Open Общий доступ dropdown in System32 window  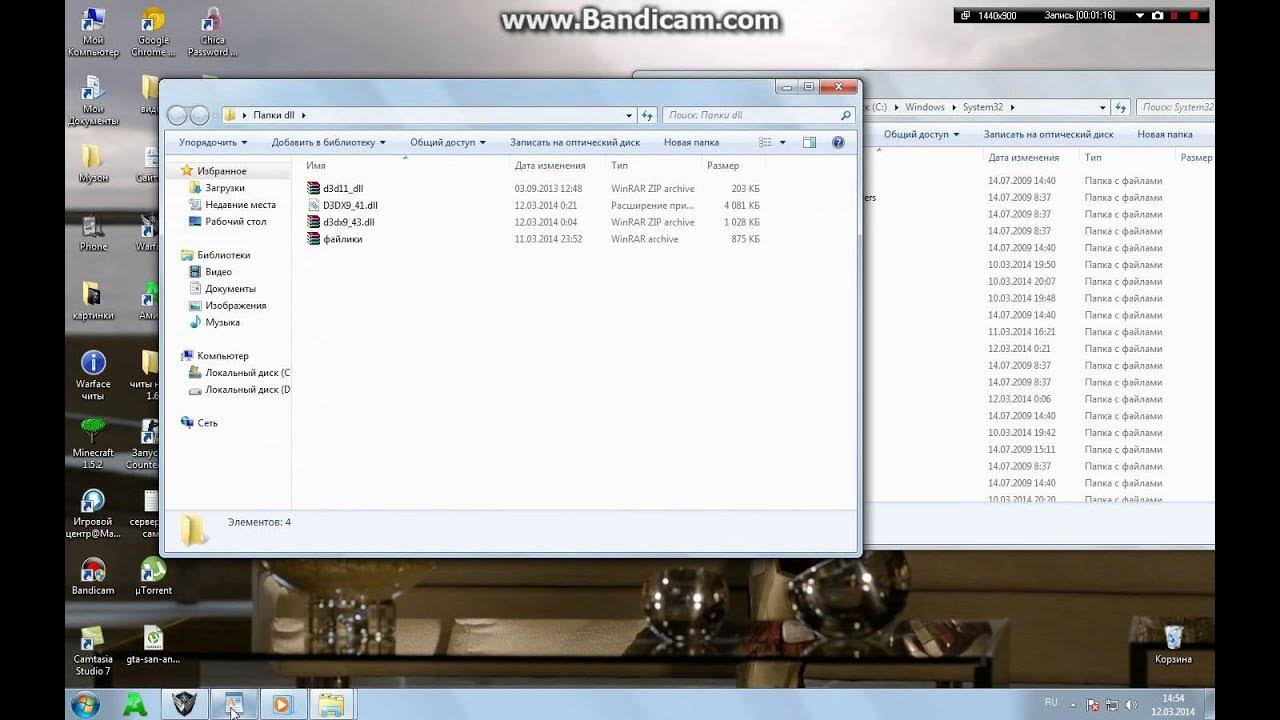point(921,134)
